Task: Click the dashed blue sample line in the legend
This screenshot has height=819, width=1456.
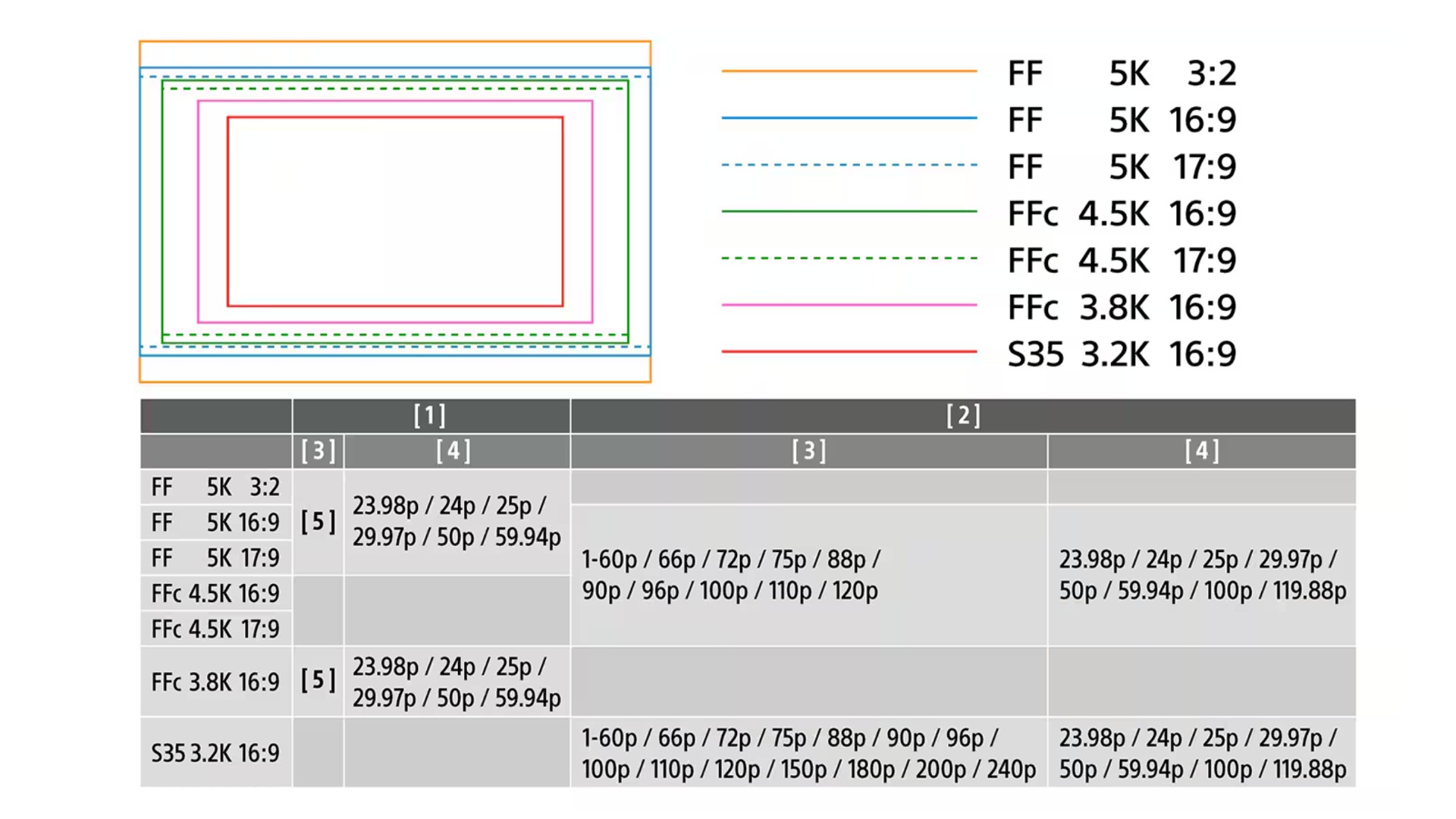Action: click(849, 165)
